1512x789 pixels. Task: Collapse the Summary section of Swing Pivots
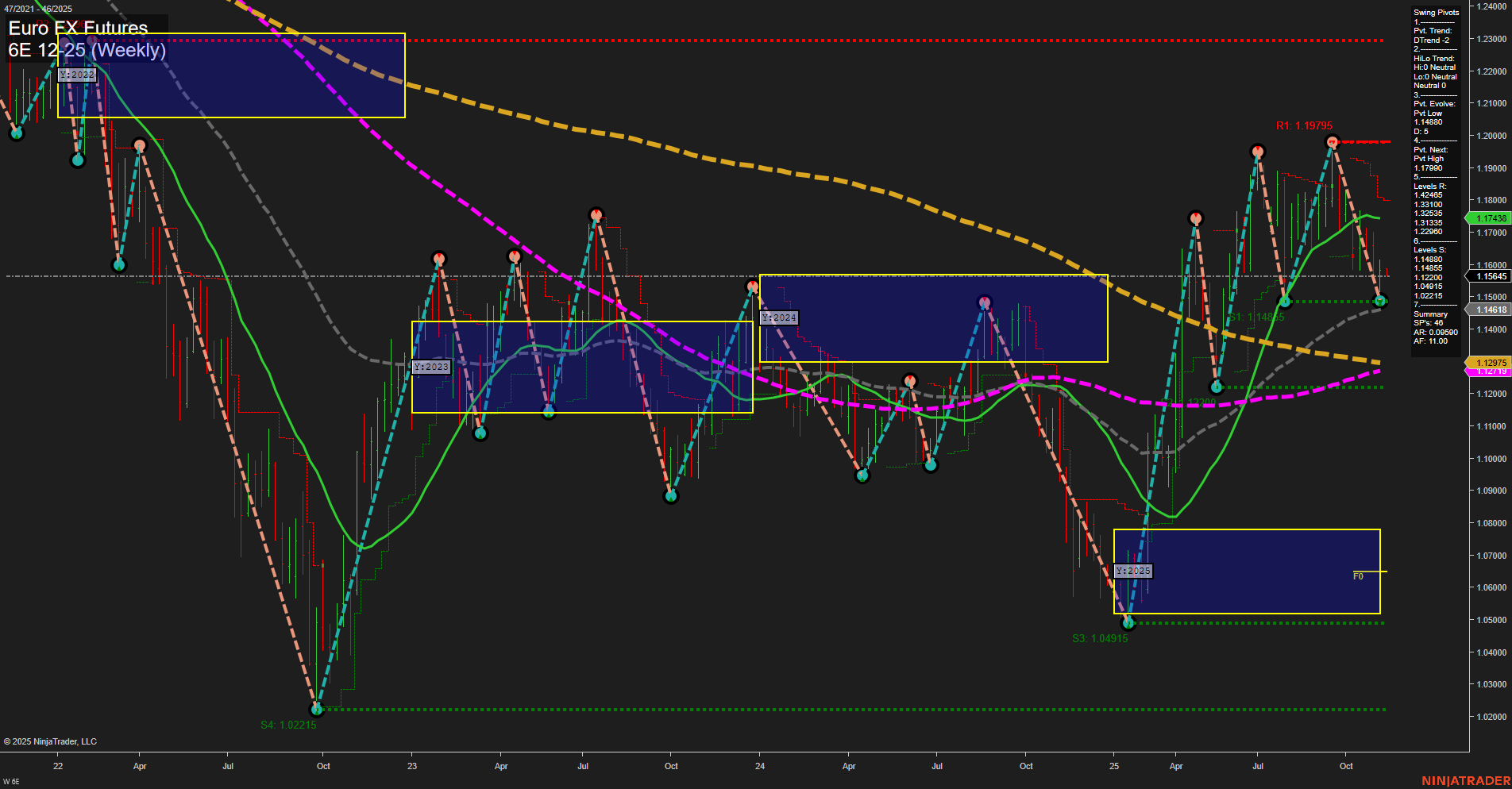click(1429, 314)
